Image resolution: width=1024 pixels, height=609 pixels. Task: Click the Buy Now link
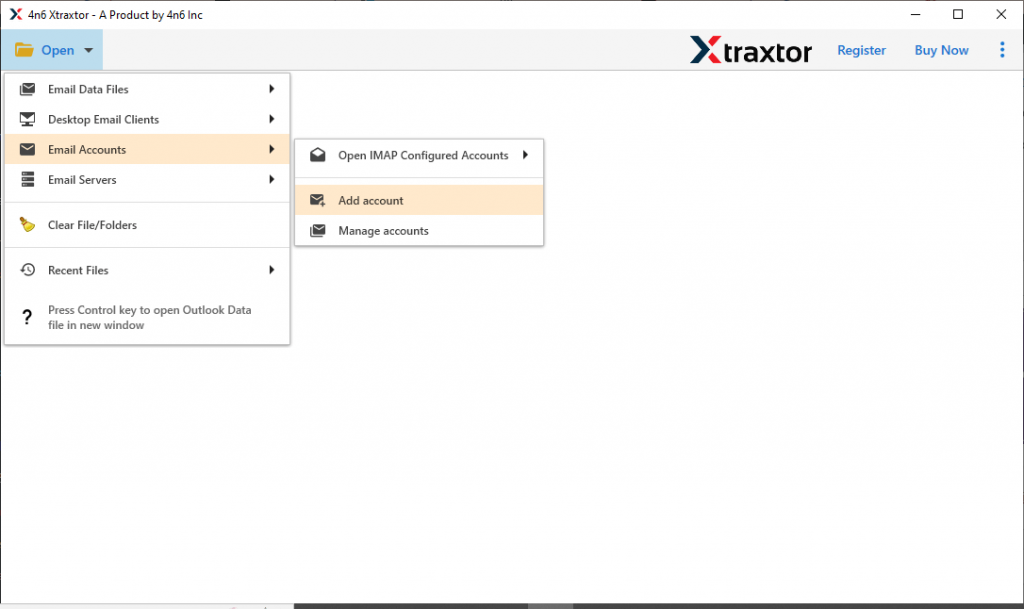pyautogui.click(x=941, y=50)
